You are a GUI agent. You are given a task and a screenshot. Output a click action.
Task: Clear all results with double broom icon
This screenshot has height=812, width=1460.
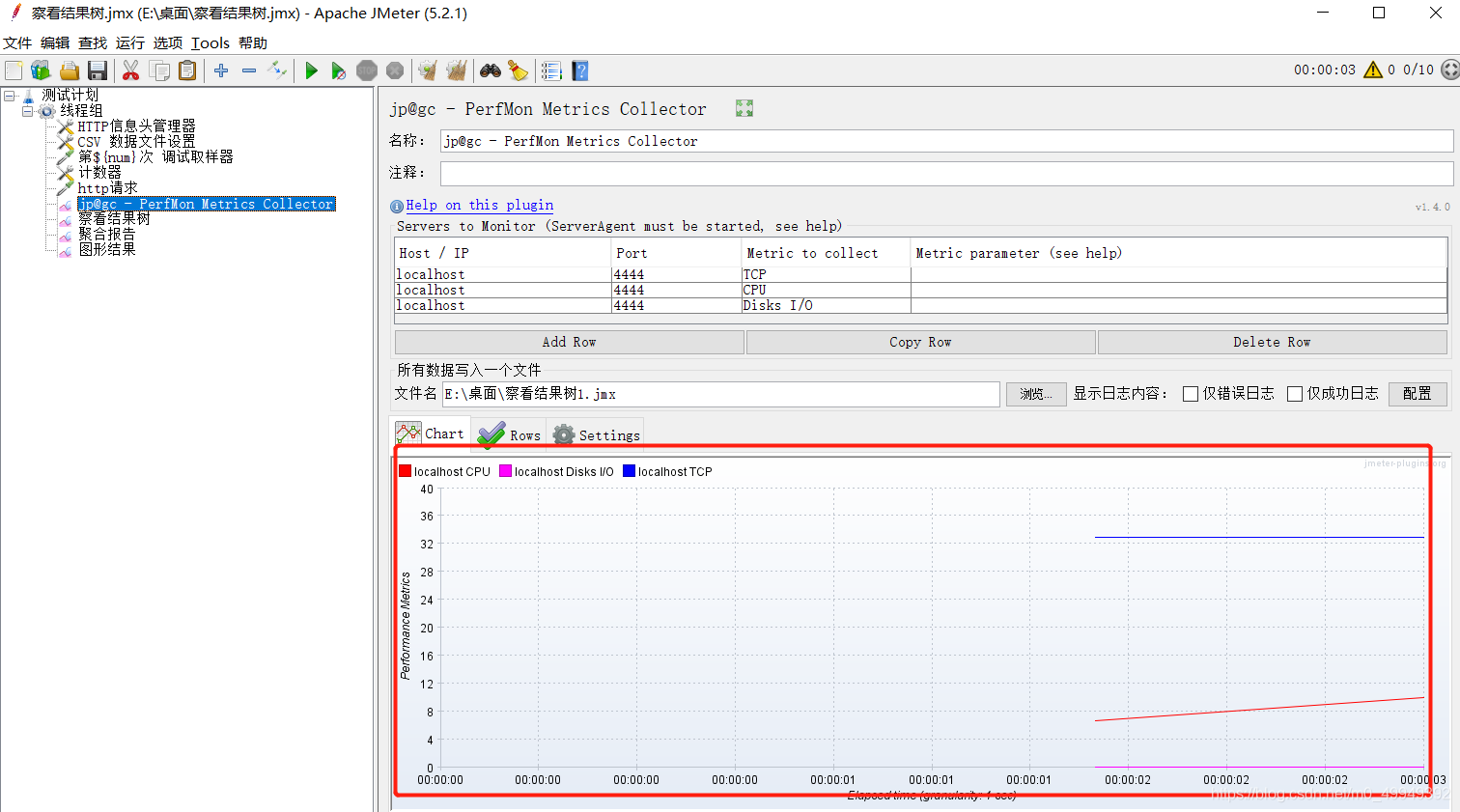click(457, 70)
